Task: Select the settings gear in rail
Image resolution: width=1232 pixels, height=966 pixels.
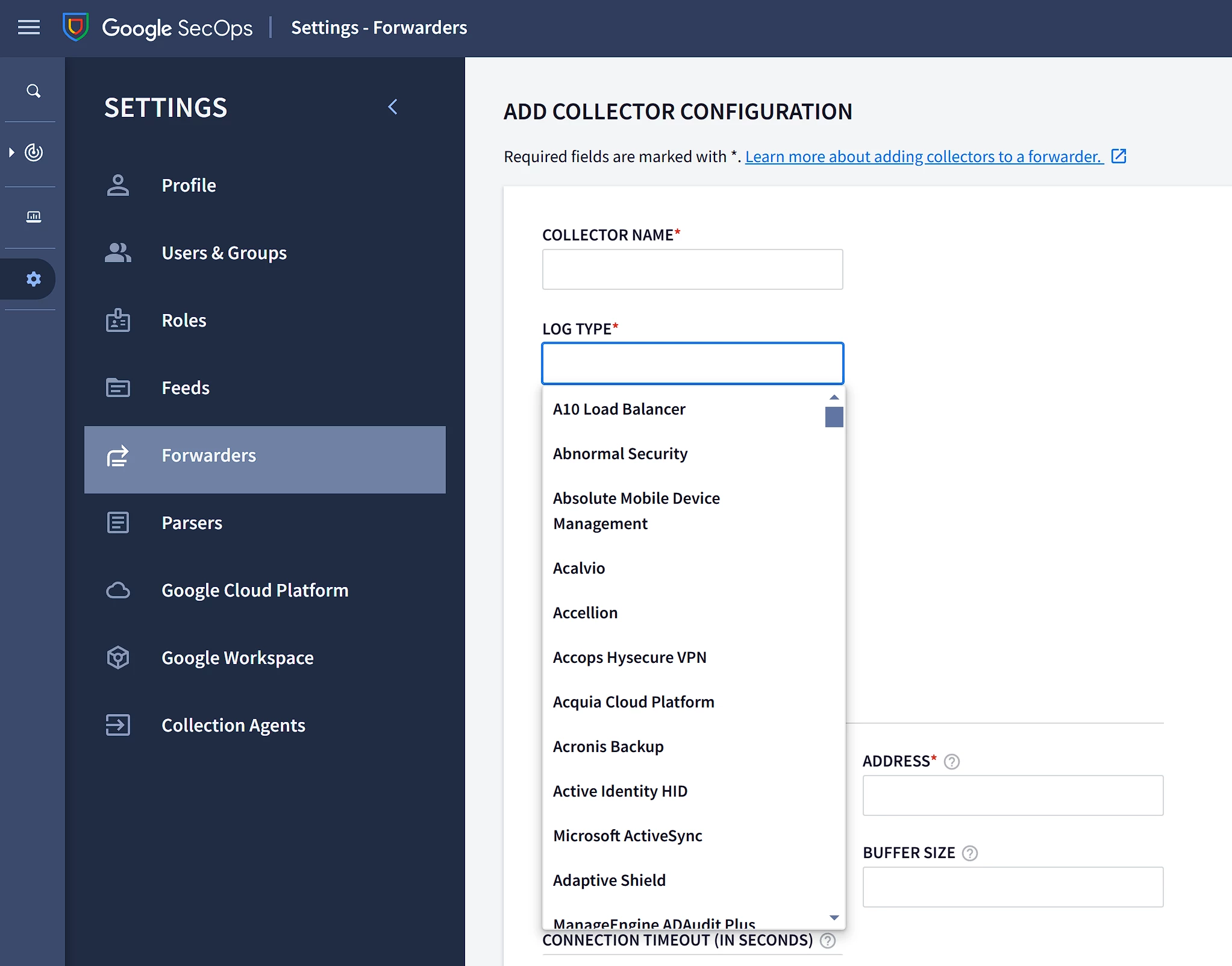Action: point(34,278)
